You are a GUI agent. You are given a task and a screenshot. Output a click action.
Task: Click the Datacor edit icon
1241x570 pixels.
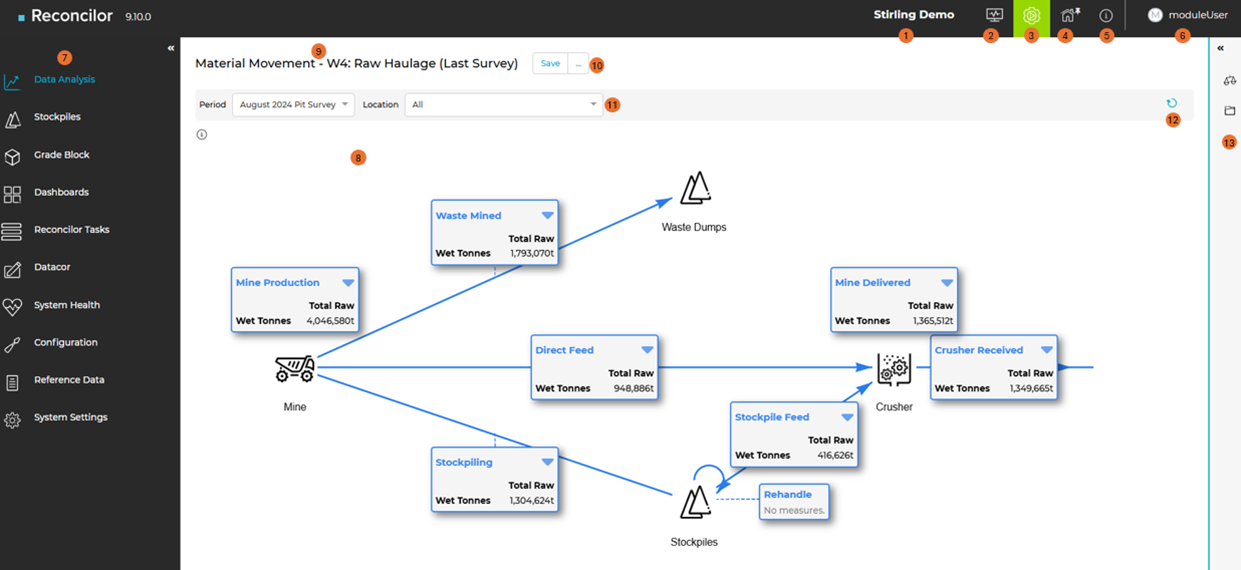pos(12,270)
